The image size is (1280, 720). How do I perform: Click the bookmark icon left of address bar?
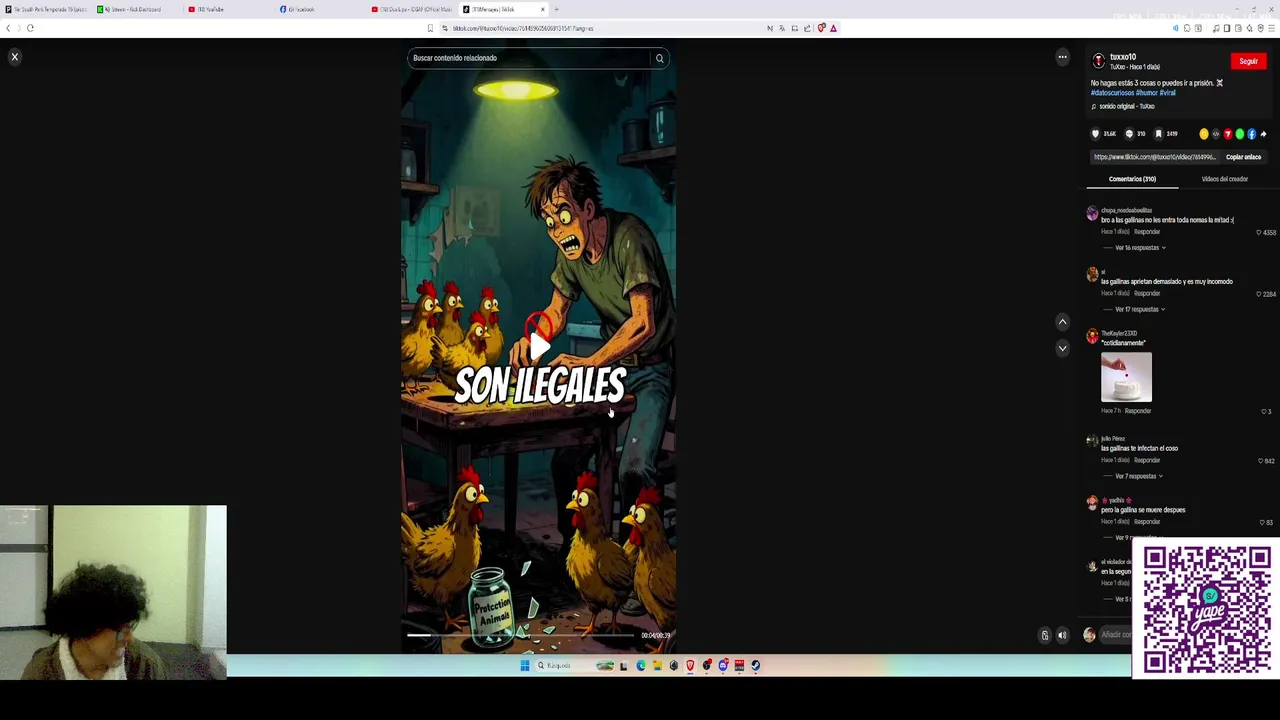coord(430,28)
